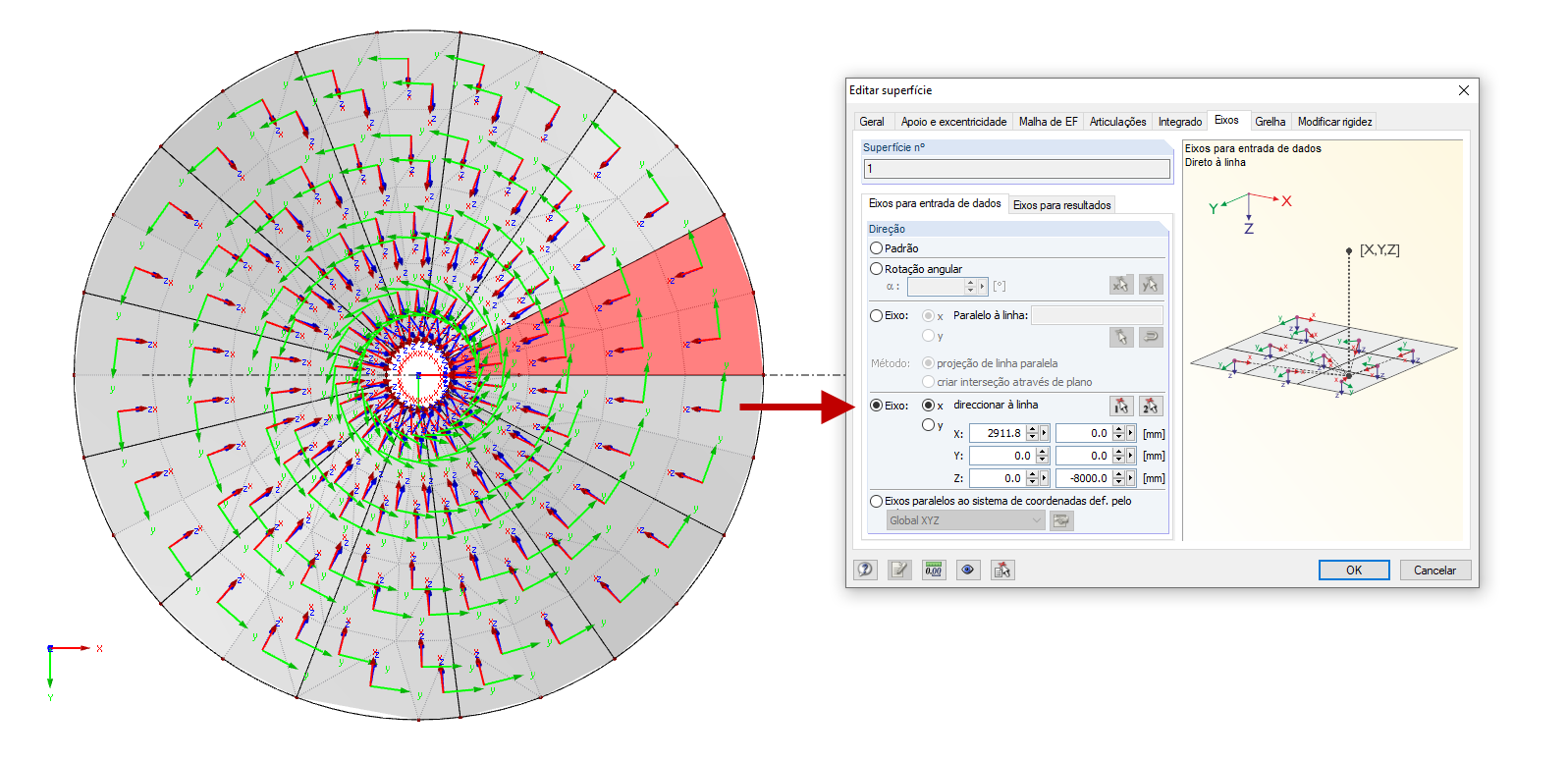Open the help button in the dialog
Viewport: 1568px width, 761px height.
tap(865, 570)
